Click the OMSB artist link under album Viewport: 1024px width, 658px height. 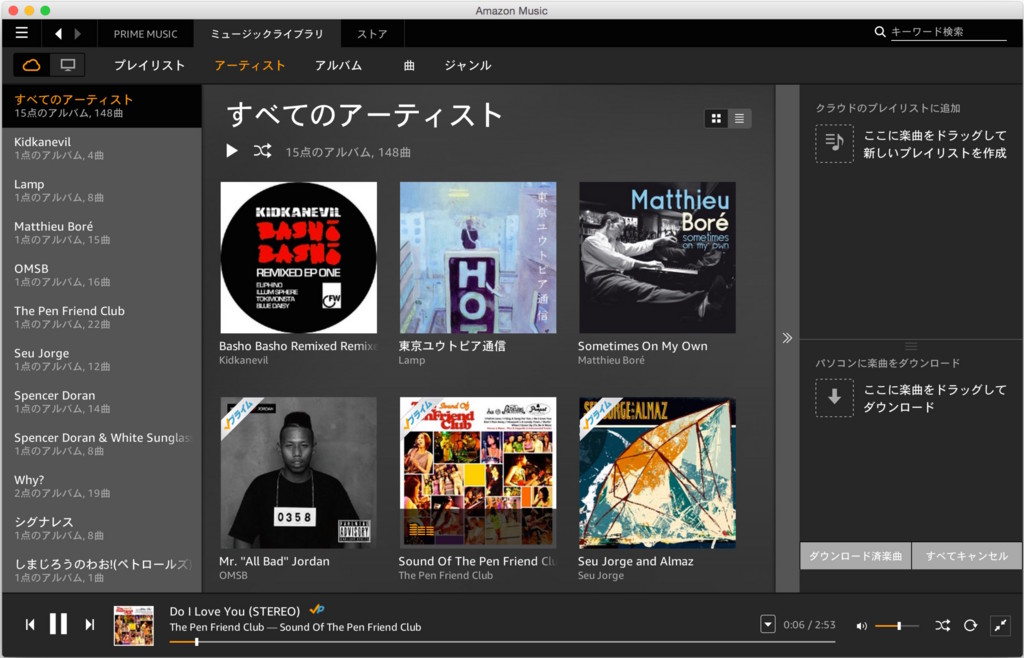tap(233, 576)
